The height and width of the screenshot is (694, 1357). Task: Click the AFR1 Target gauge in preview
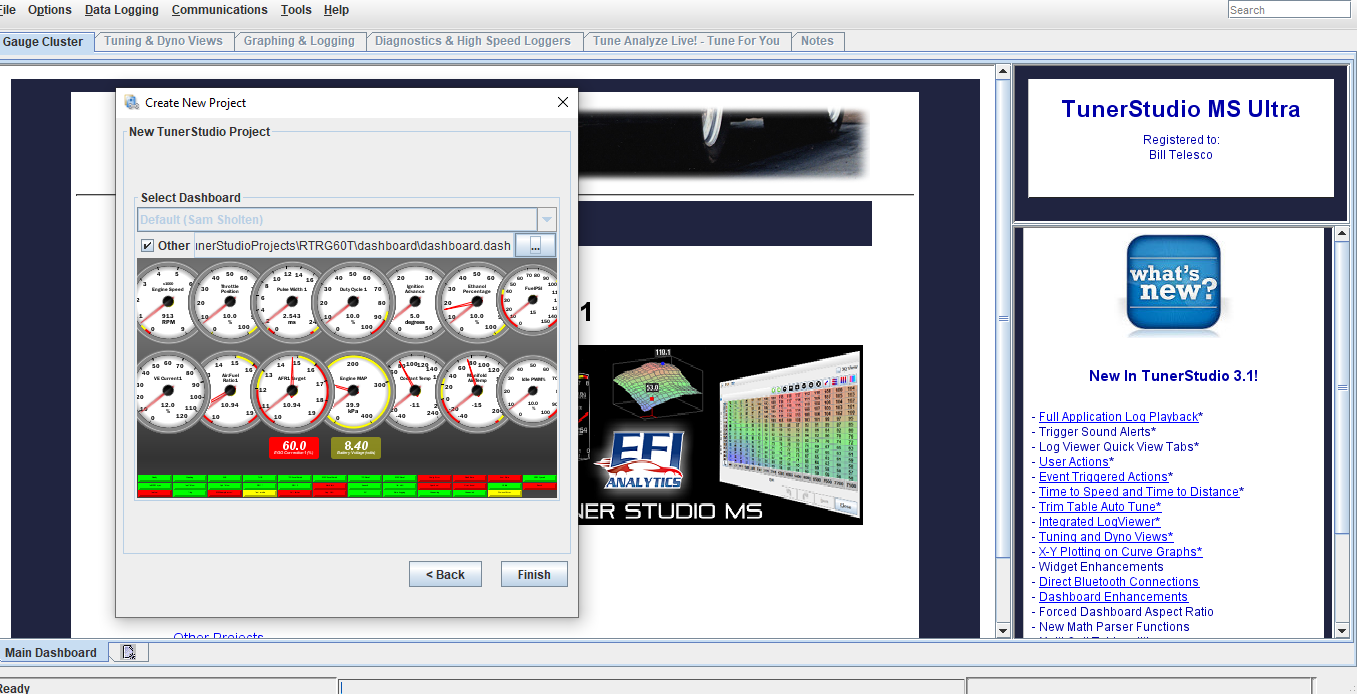(291, 390)
